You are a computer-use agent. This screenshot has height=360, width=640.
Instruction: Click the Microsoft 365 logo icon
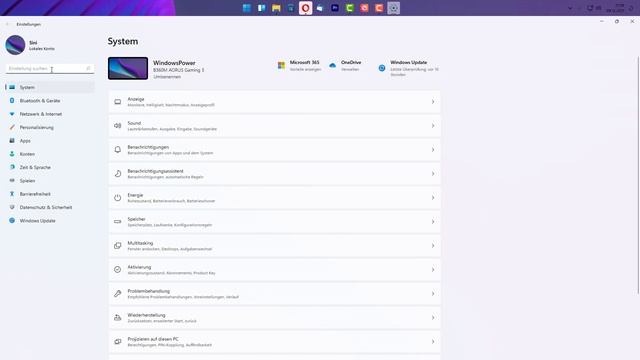pos(281,65)
